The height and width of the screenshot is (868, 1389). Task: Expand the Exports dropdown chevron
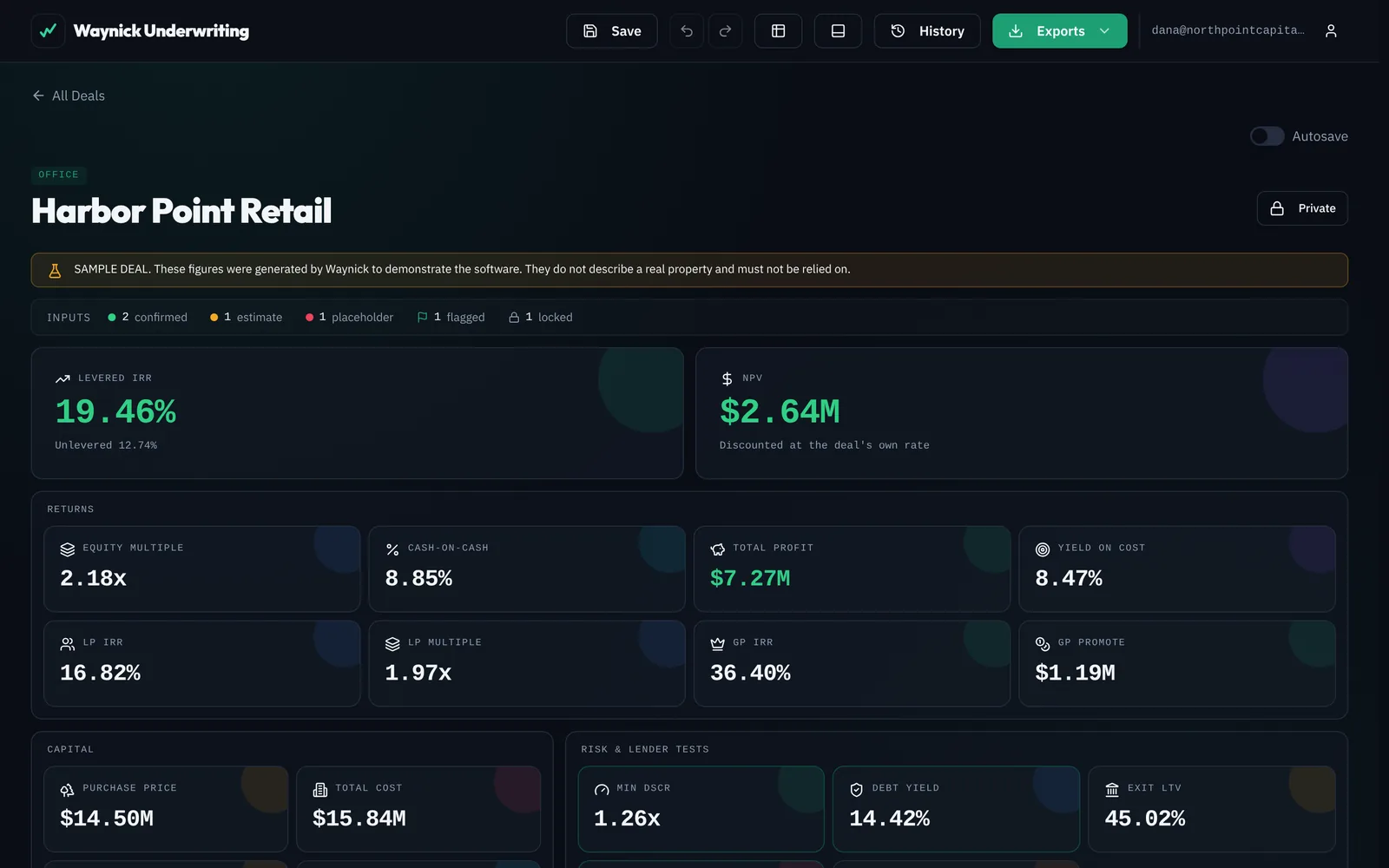[x=1104, y=31]
